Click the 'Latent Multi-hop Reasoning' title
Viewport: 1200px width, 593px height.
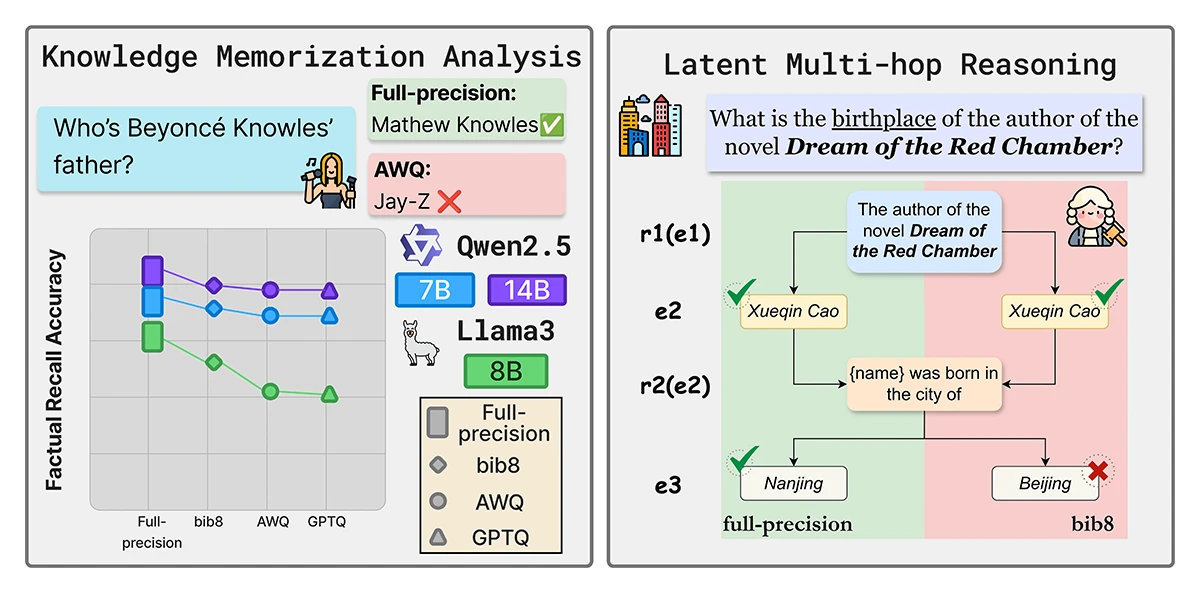890,66
